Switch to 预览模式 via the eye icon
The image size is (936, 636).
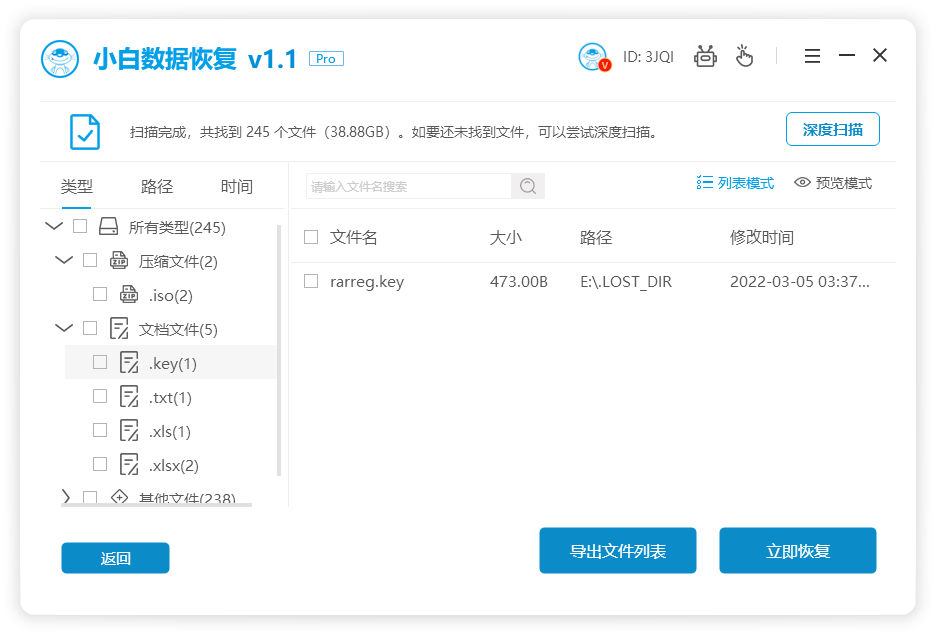click(802, 183)
